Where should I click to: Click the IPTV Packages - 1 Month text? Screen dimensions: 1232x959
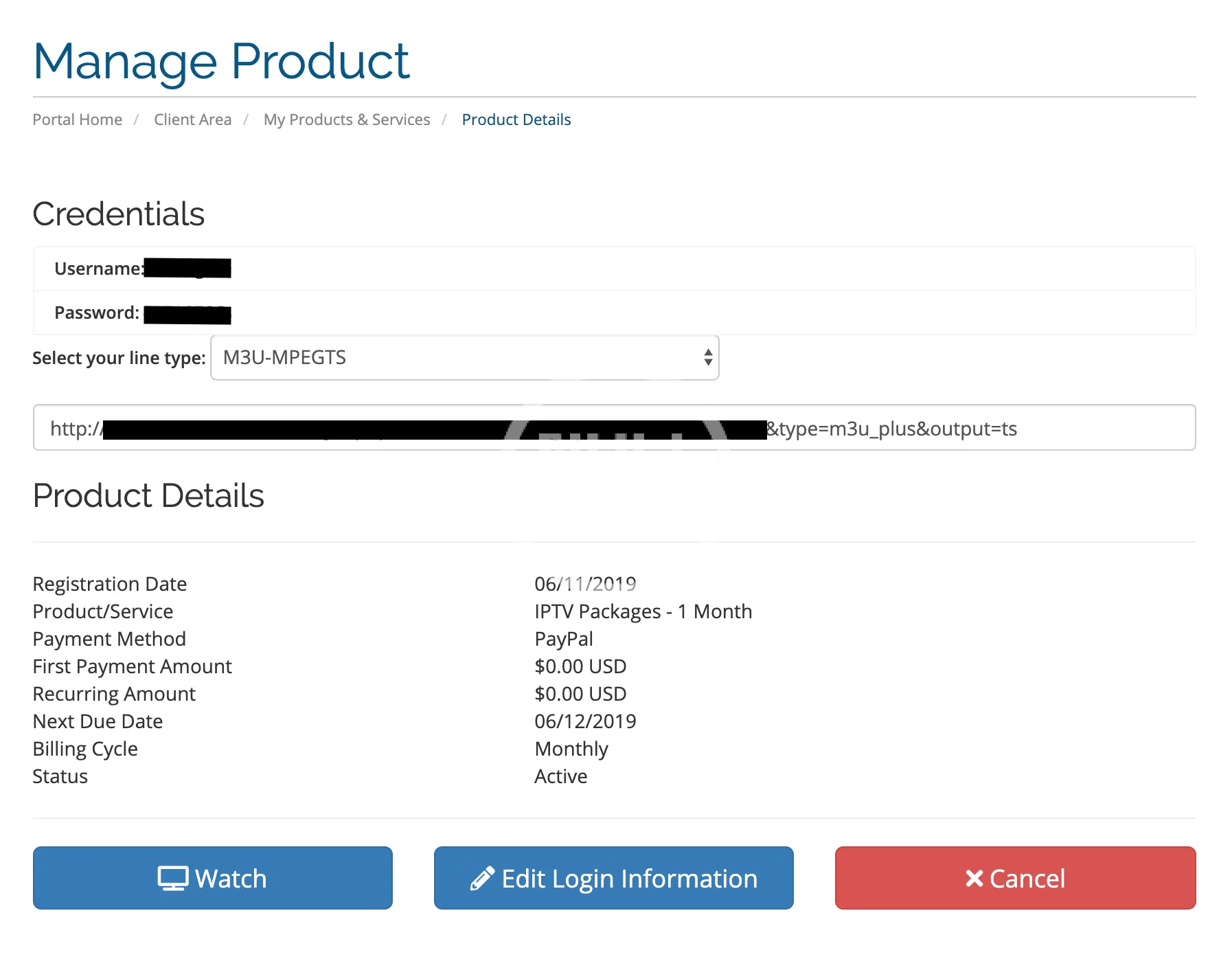643,611
